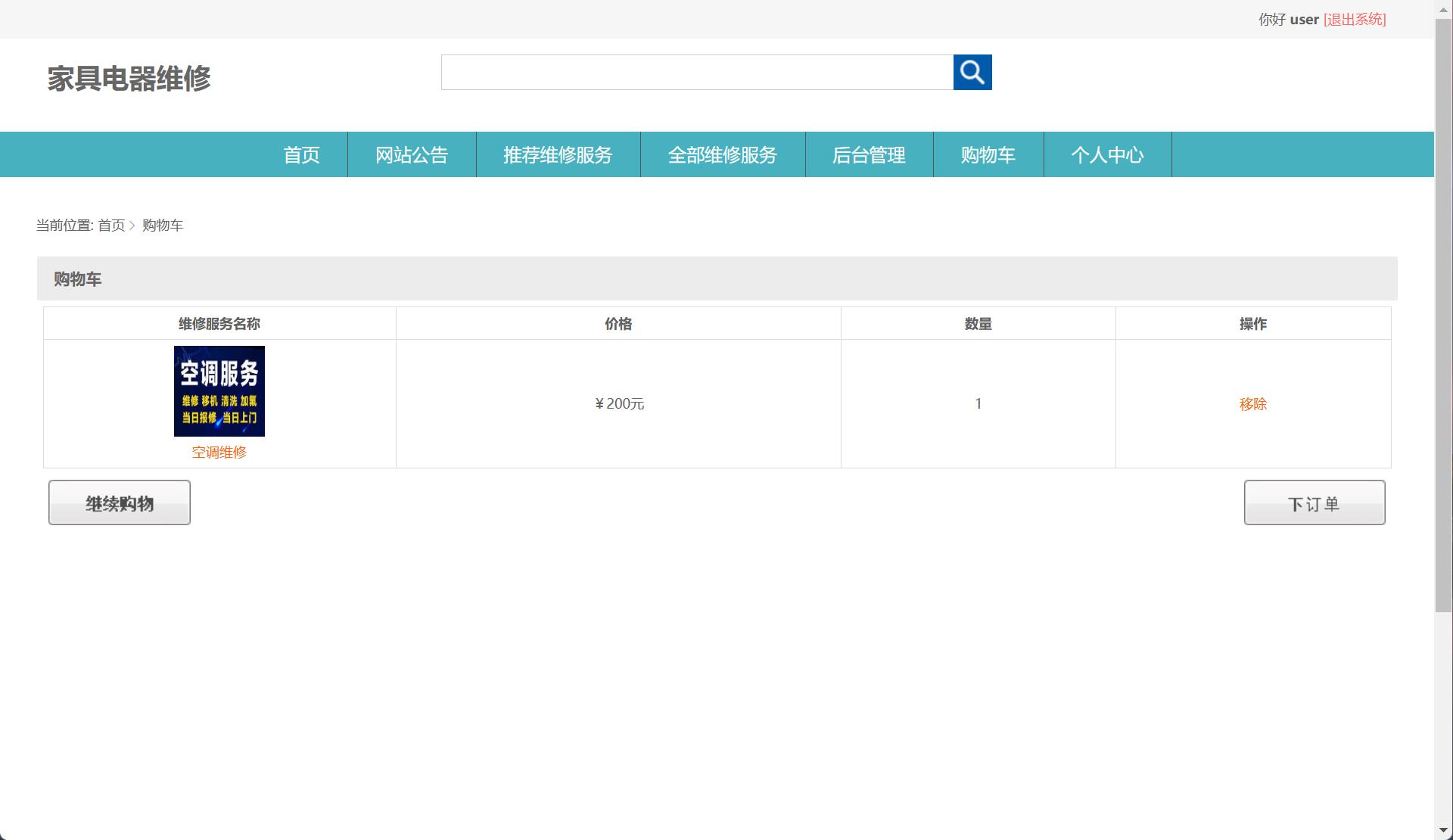Open 个人中心 navigation item
The width and height of the screenshot is (1453, 840).
click(x=1108, y=154)
